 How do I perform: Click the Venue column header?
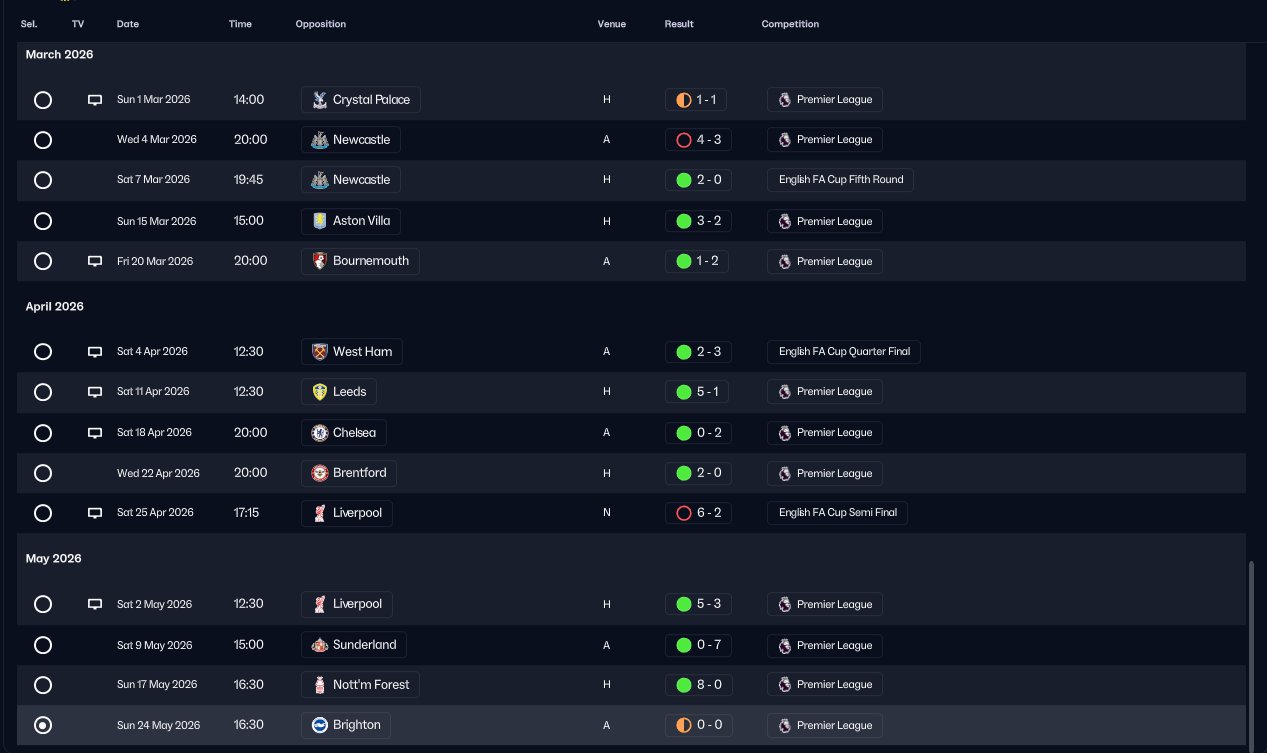pyautogui.click(x=612, y=24)
